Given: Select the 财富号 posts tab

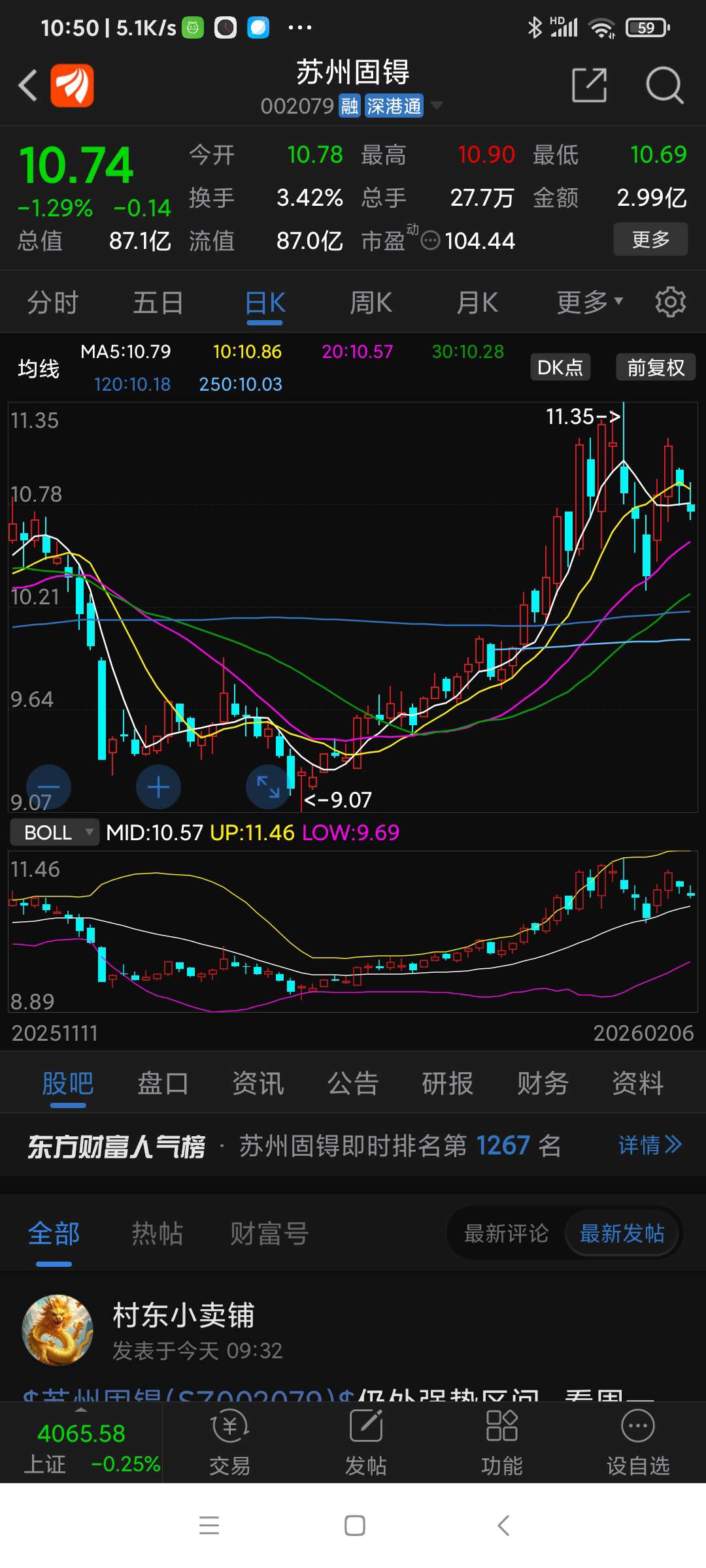Looking at the screenshot, I should tap(269, 1233).
